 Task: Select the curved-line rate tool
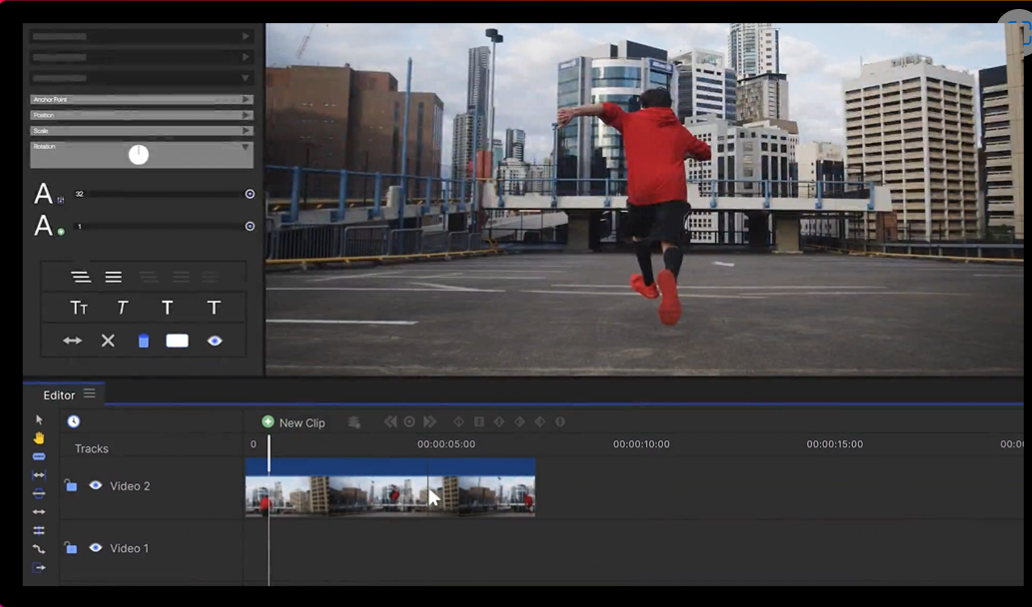(39, 548)
